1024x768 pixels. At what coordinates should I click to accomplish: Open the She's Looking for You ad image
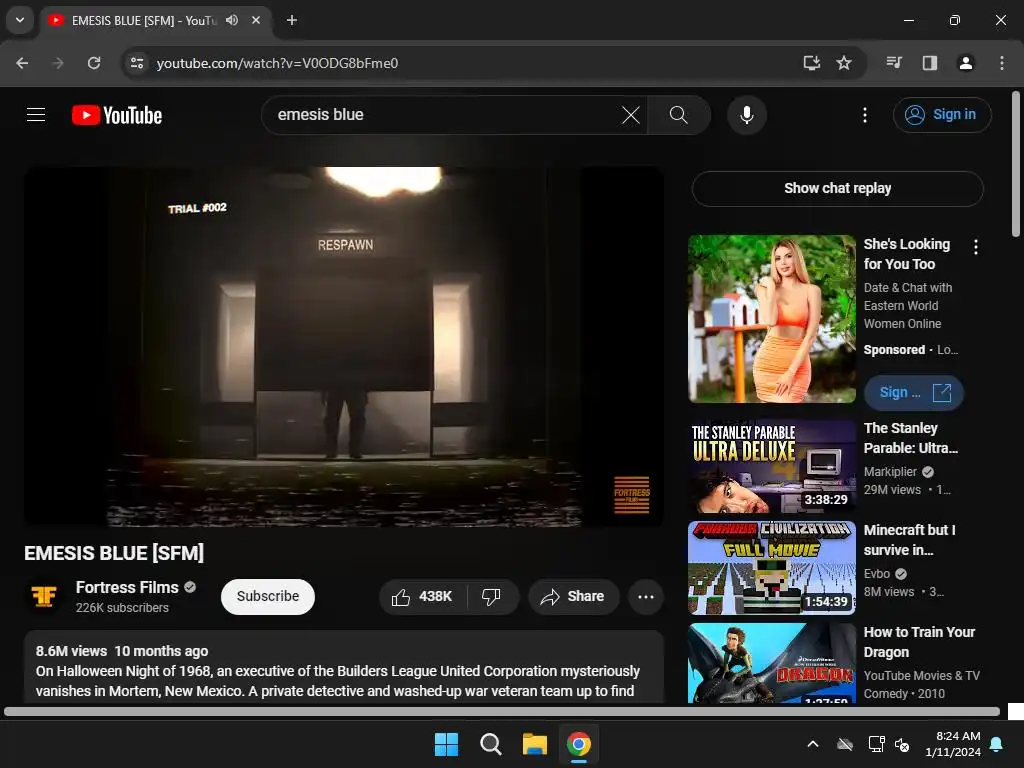[771, 319]
